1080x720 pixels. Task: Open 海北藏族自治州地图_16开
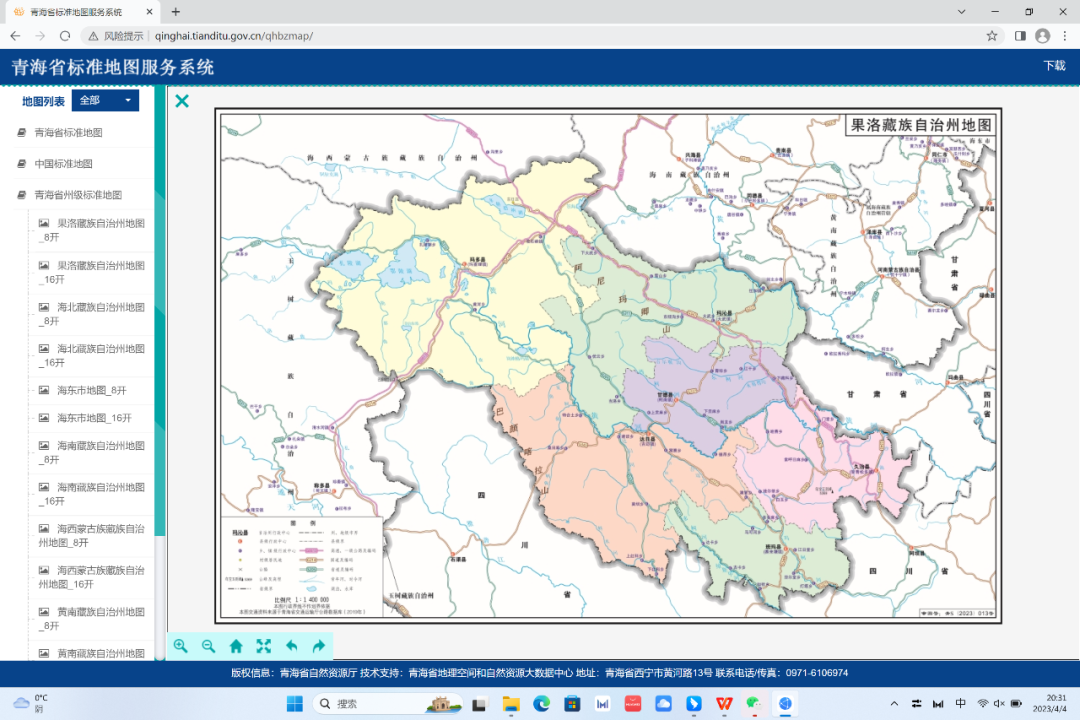[x=92, y=356]
